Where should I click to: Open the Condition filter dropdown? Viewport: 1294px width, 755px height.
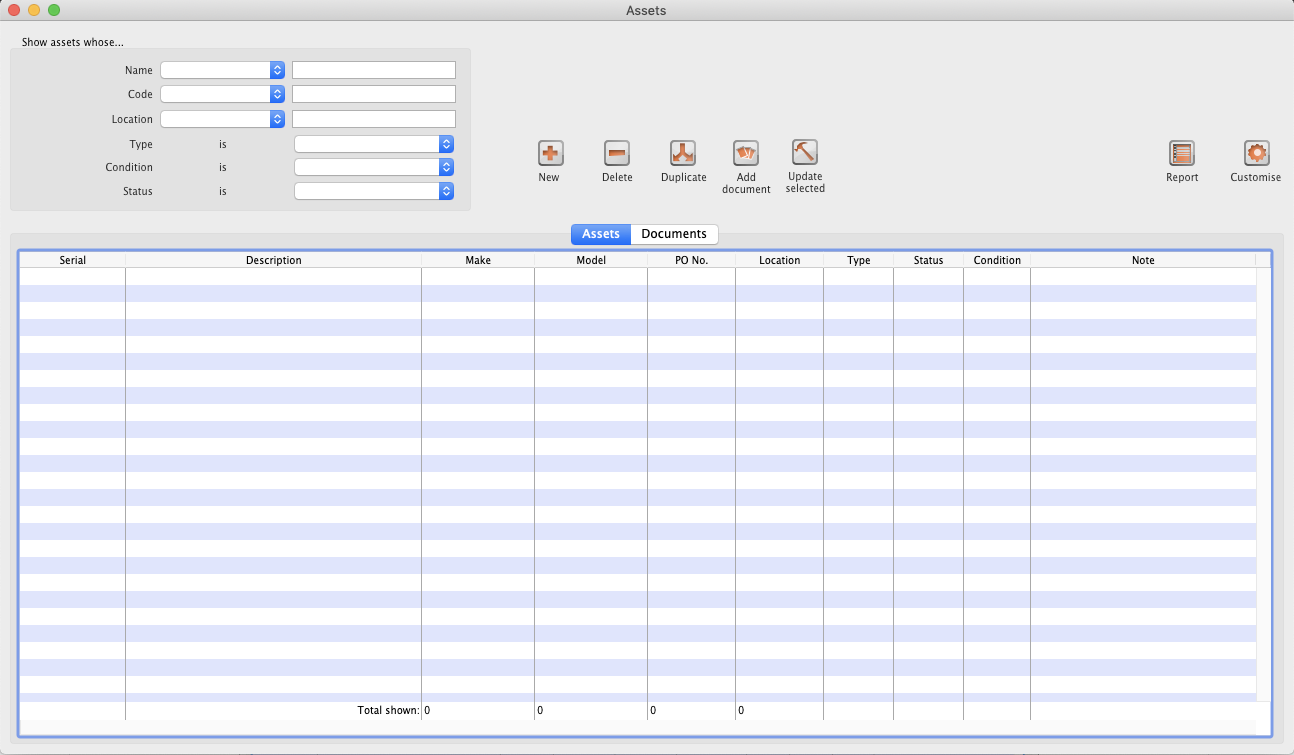point(375,167)
